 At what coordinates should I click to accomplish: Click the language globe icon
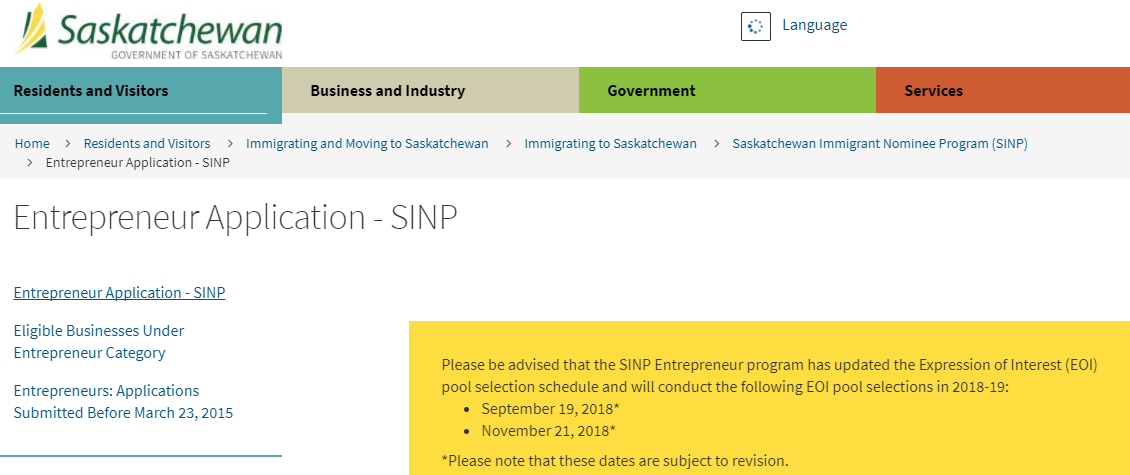[x=755, y=26]
